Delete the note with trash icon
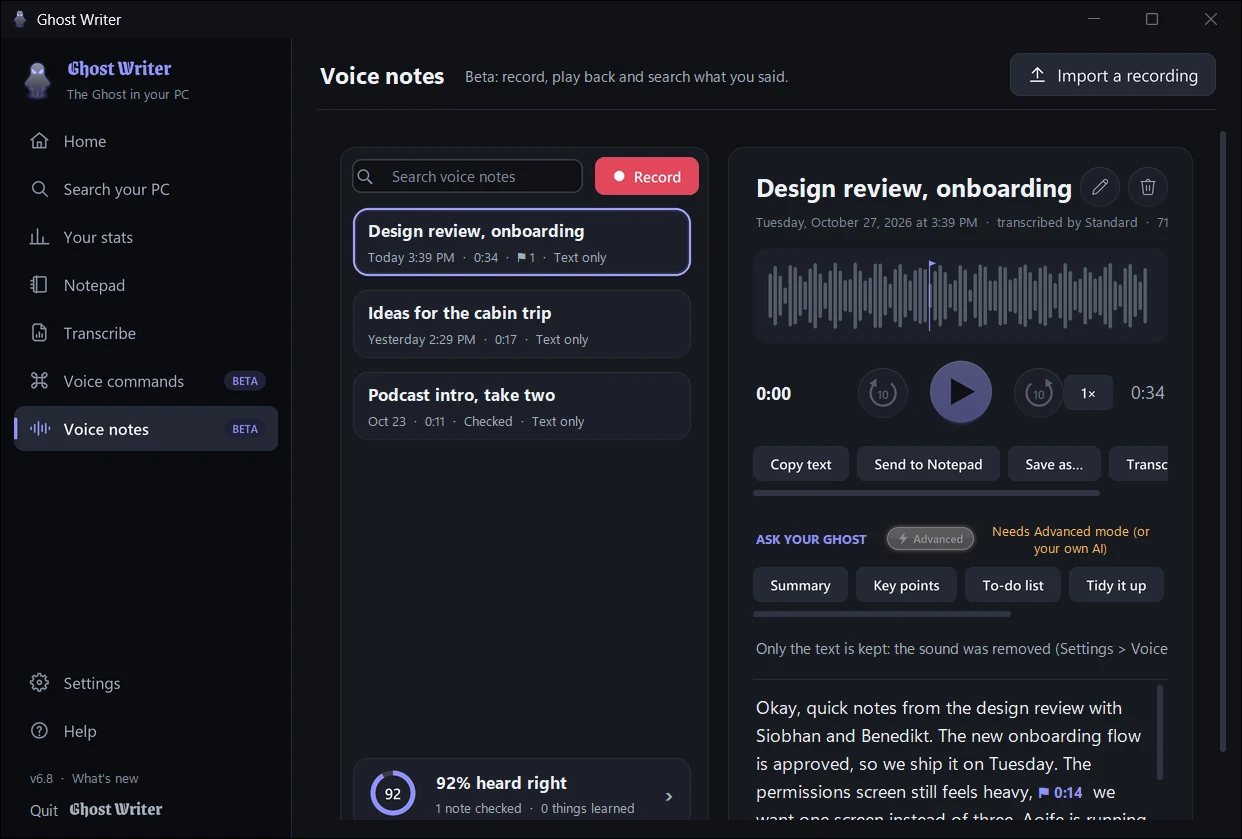This screenshot has width=1242, height=839. point(1148,187)
